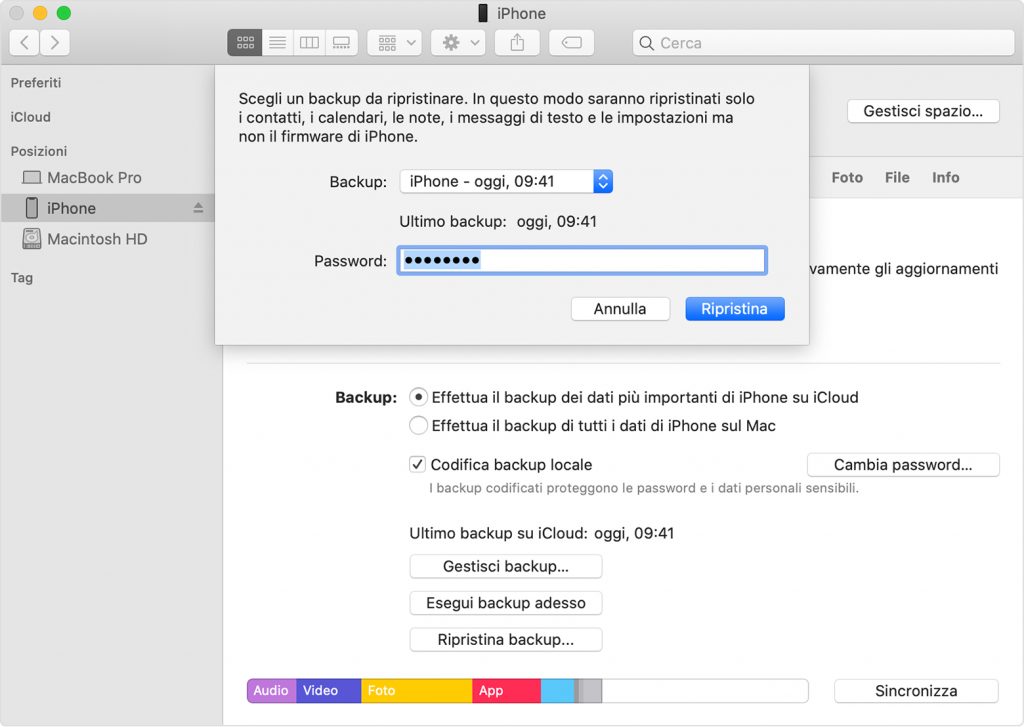Viewport: 1024px width, 727px height.
Task: Switch to list view in toolbar
Action: (277, 43)
